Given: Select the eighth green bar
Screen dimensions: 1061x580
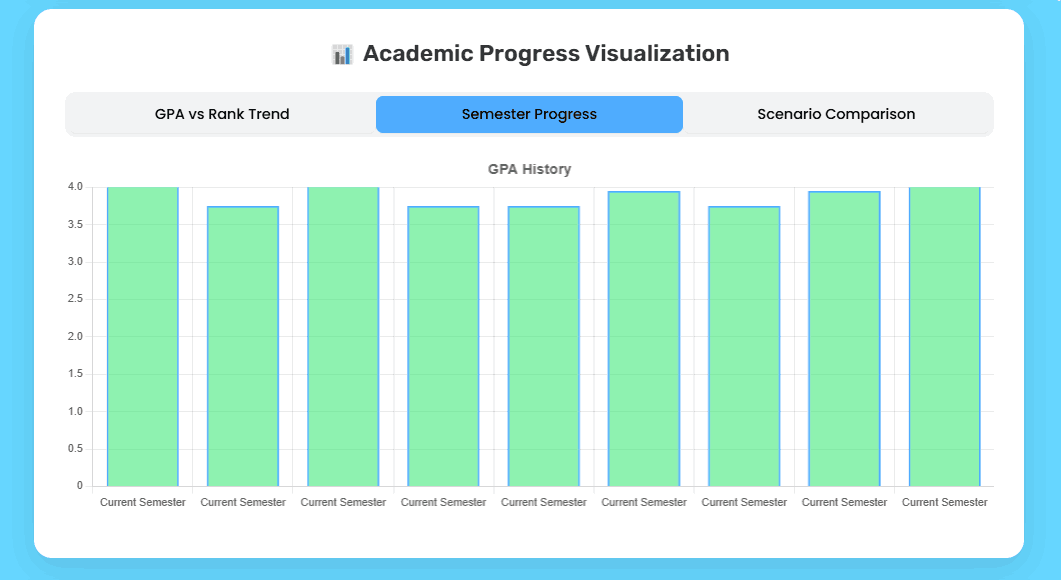Looking at the screenshot, I should [x=844, y=340].
